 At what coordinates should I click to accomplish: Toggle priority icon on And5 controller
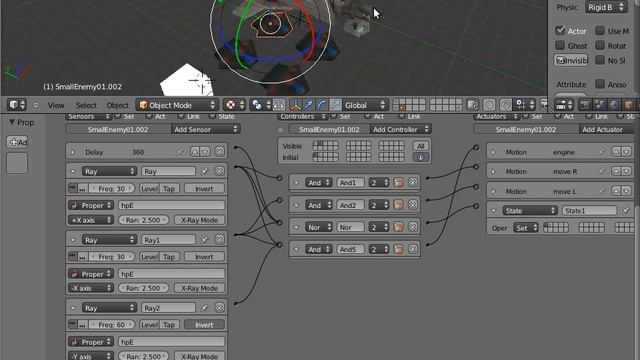coord(398,249)
